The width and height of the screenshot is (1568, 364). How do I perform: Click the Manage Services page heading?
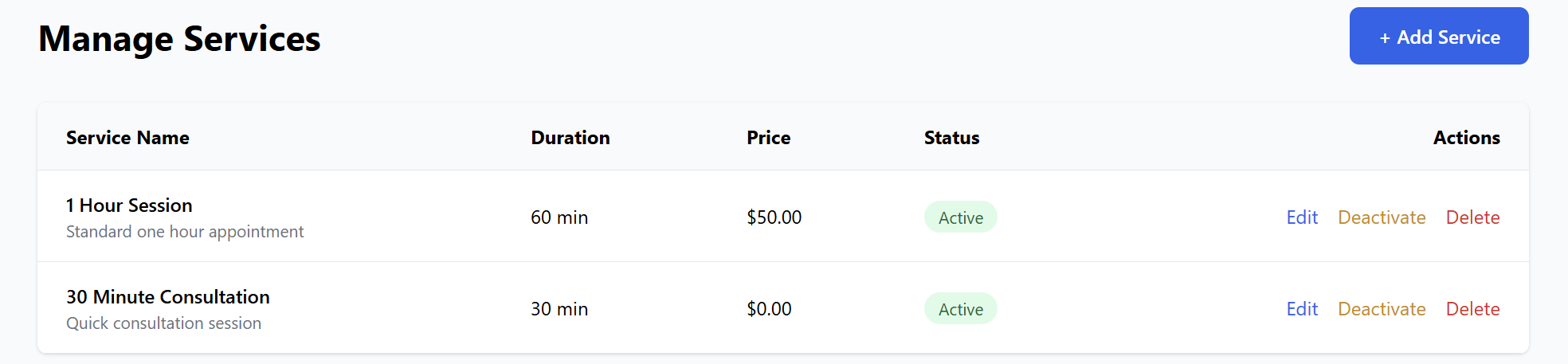click(179, 39)
